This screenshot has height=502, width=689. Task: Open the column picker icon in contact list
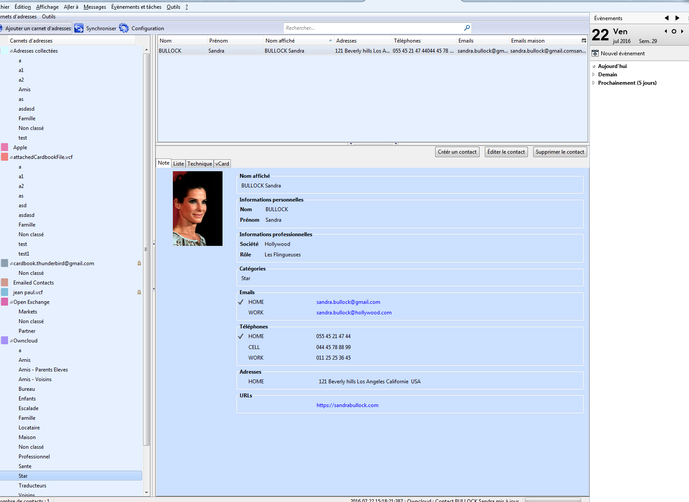[584, 40]
